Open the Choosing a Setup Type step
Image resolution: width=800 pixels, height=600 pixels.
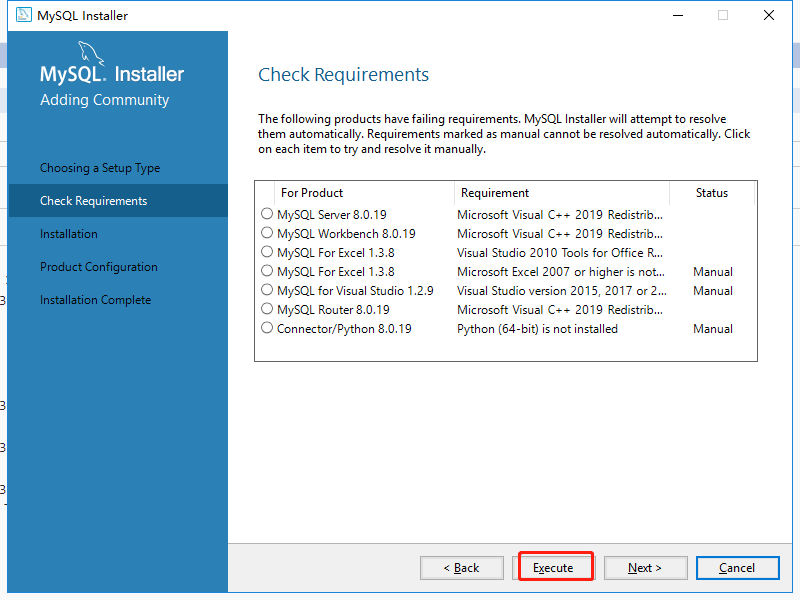100,168
